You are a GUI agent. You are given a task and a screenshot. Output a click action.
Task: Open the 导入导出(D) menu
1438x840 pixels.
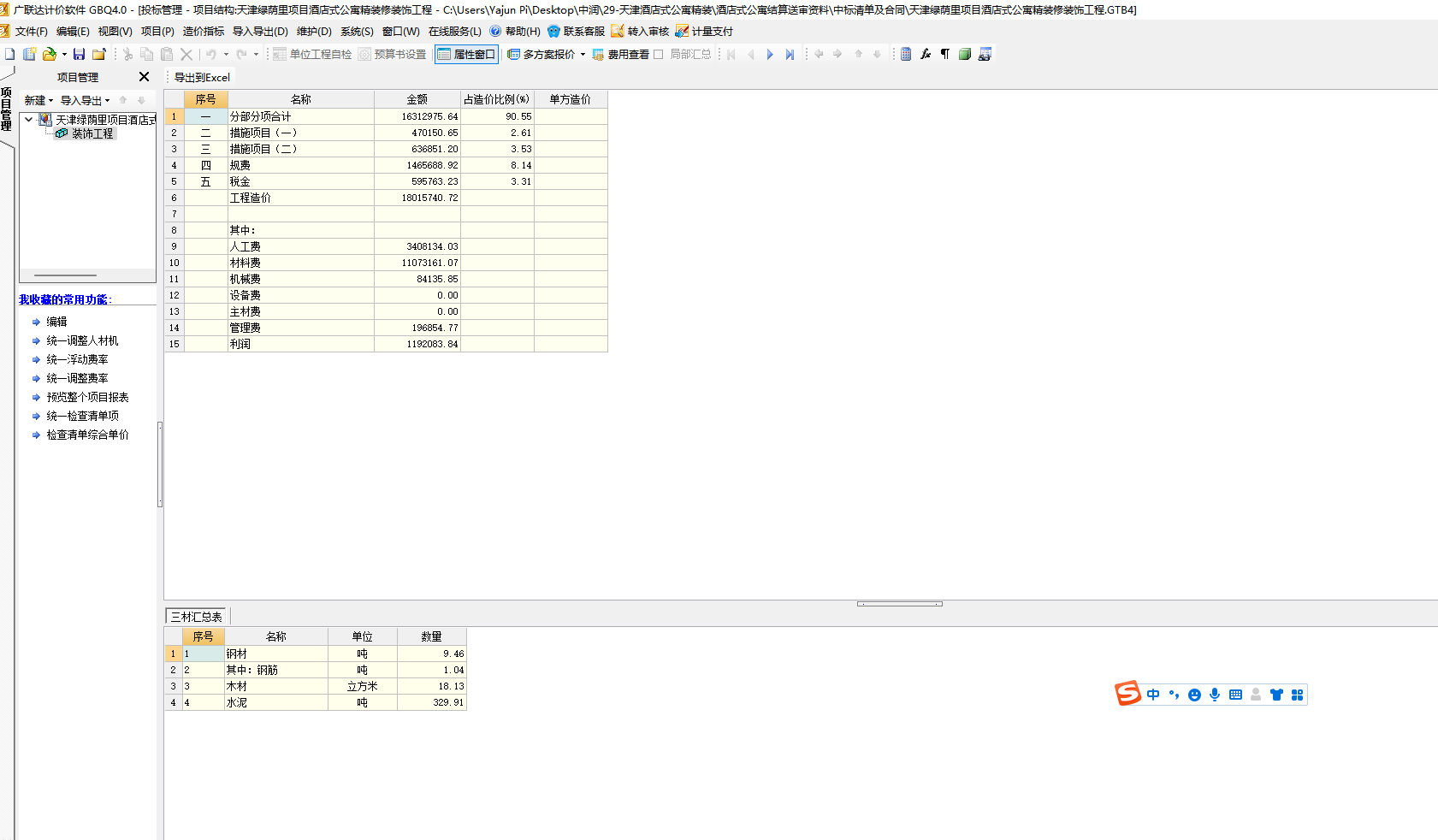pos(260,32)
